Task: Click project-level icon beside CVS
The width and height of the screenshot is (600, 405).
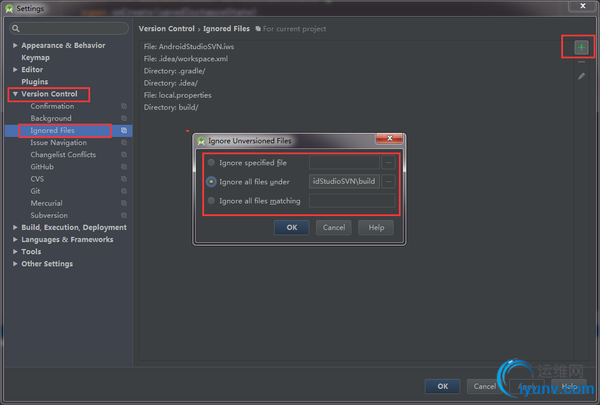Action: tap(124, 179)
